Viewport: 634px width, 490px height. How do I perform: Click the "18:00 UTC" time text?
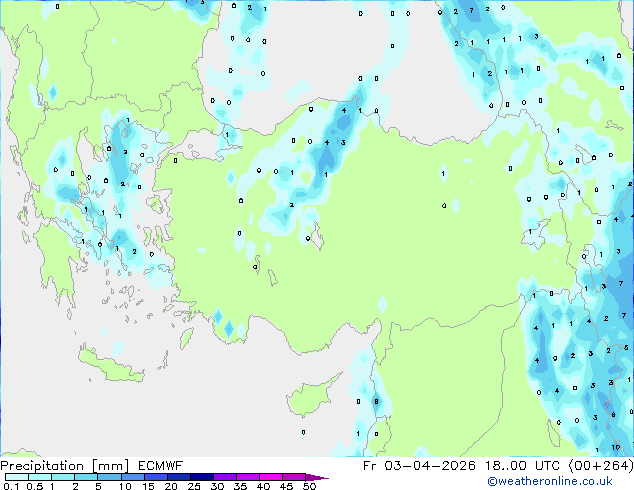(523, 466)
